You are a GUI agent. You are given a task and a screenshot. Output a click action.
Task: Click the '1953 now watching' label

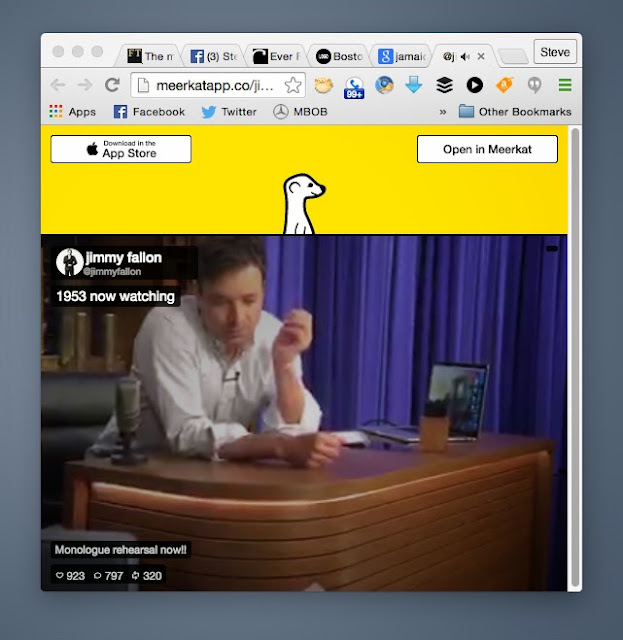tap(116, 296)
